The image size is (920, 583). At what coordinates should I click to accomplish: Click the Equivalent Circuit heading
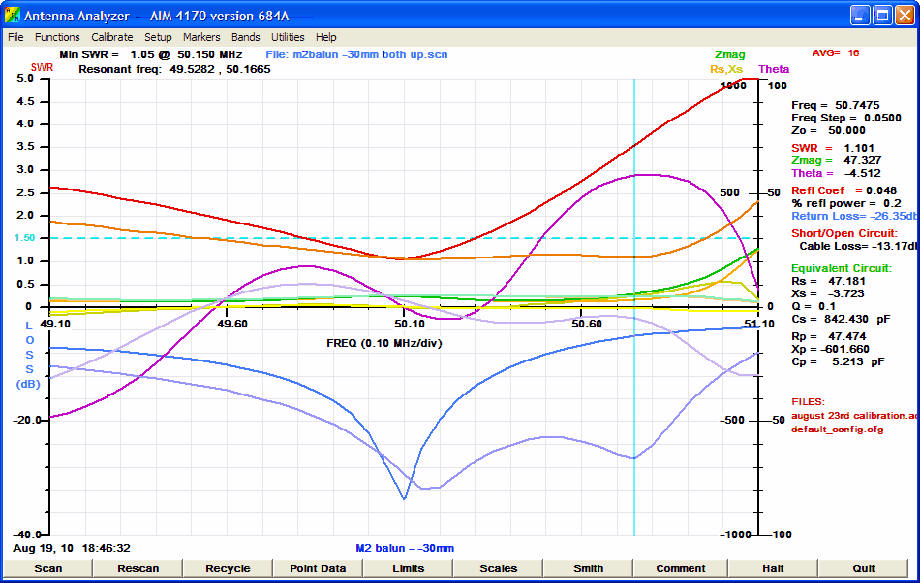[x=841, y=268]
